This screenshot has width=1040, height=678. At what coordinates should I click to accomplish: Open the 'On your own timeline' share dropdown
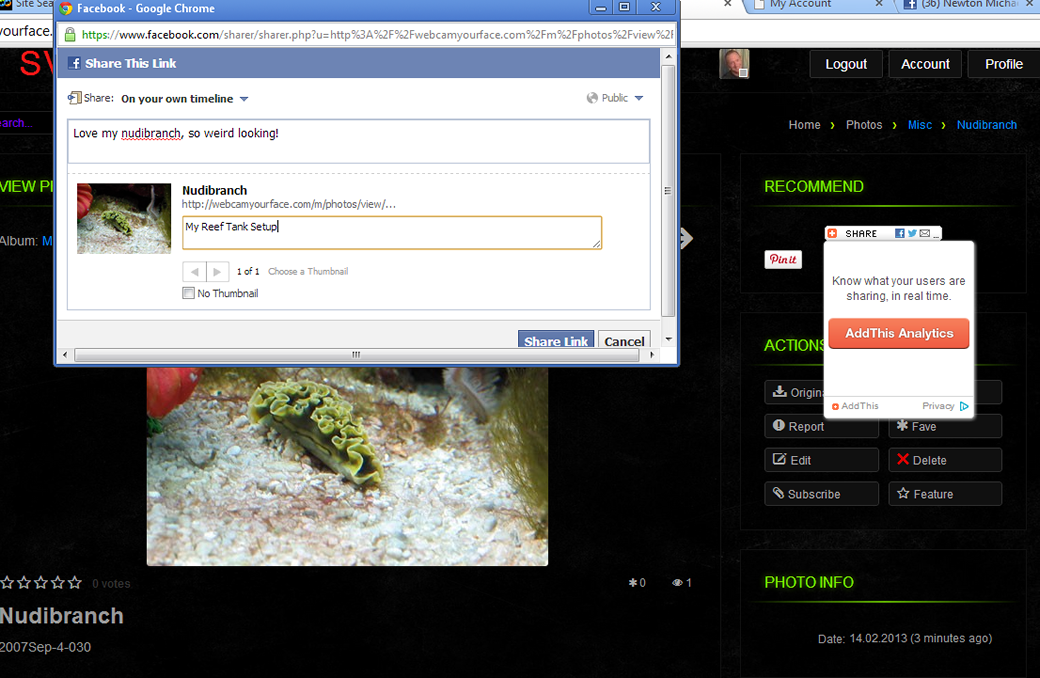point(184,99)
